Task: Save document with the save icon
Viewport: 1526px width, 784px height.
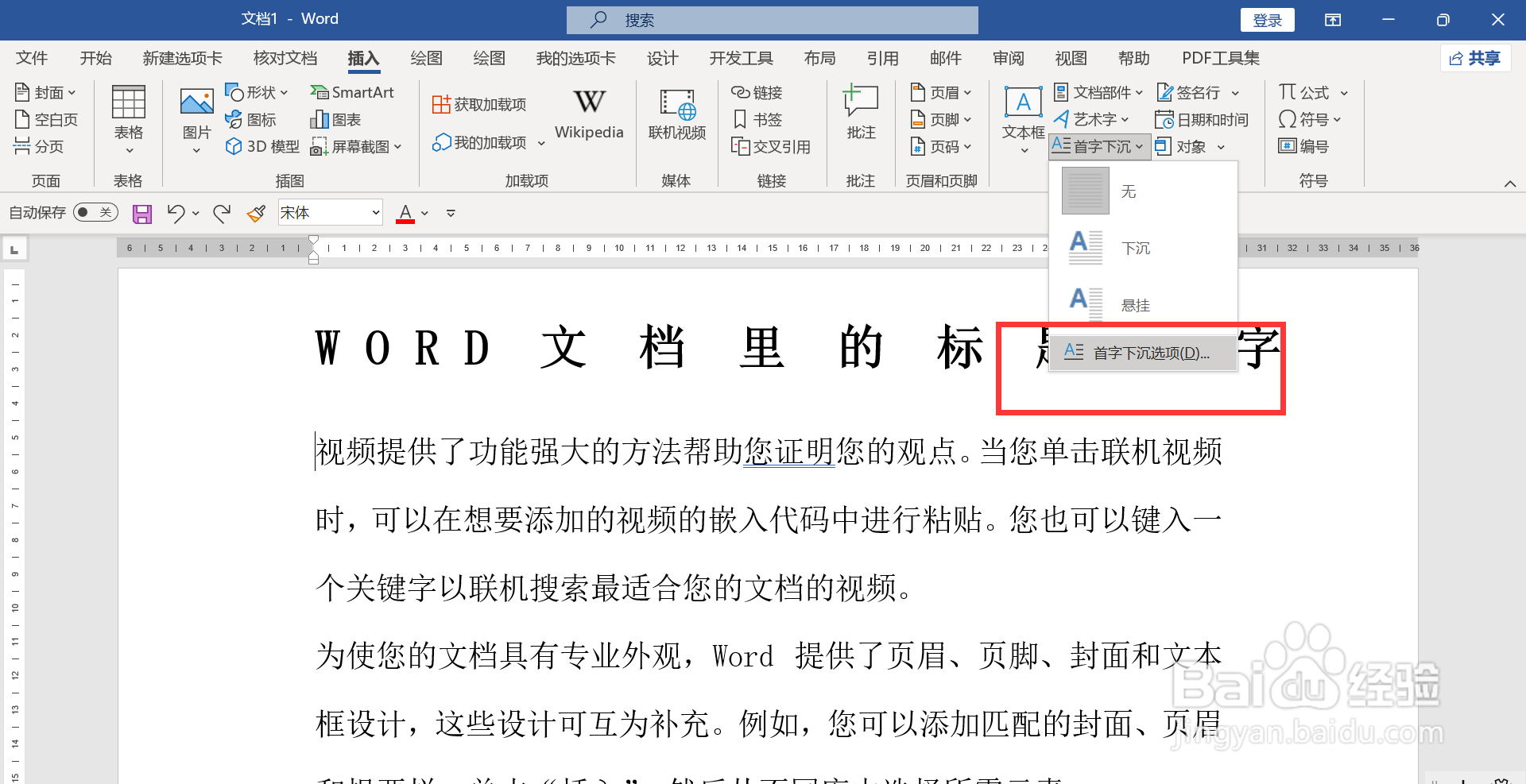Action: pos(141,212)
